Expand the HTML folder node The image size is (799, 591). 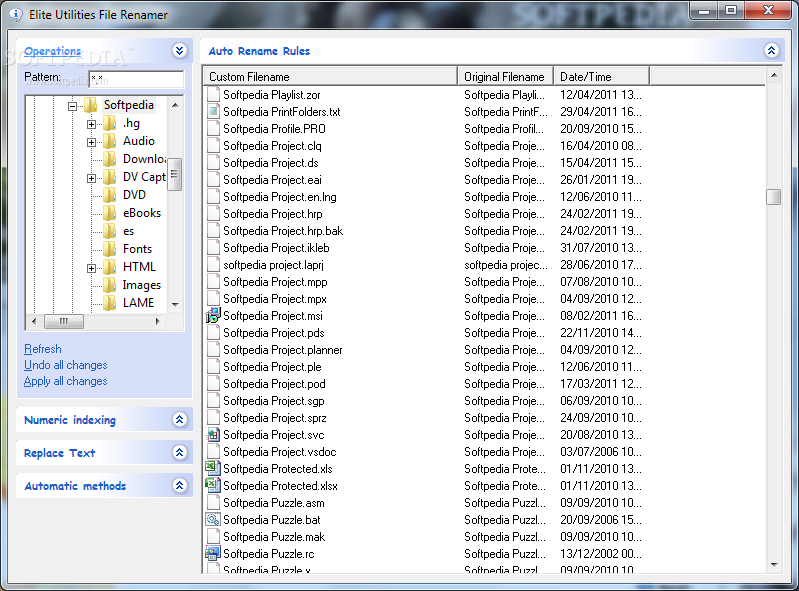(x=91, y=268)
